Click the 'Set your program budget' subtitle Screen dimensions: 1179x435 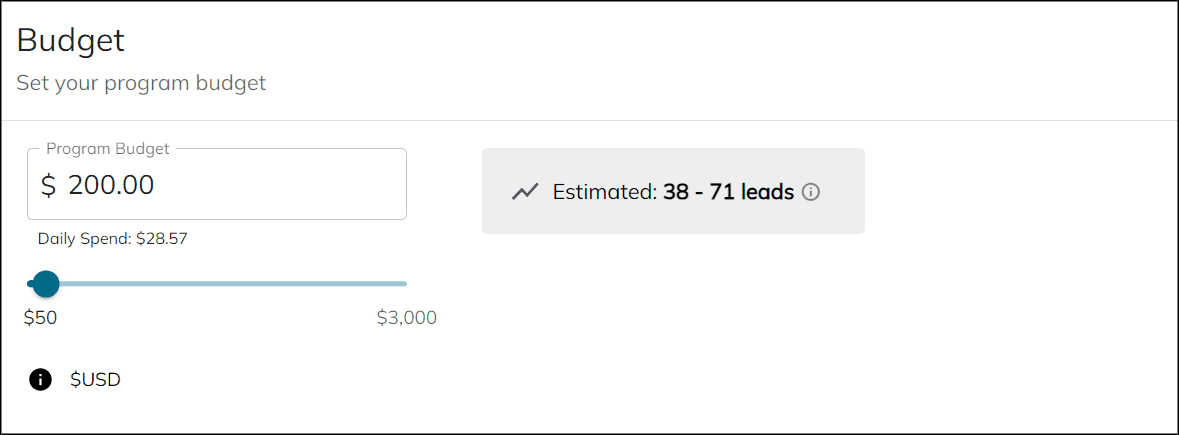coord(141,83)
